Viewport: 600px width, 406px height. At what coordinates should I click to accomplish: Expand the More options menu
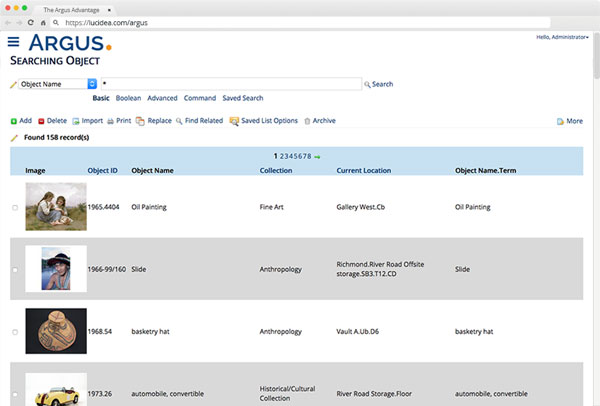click(x=569, y=121)
